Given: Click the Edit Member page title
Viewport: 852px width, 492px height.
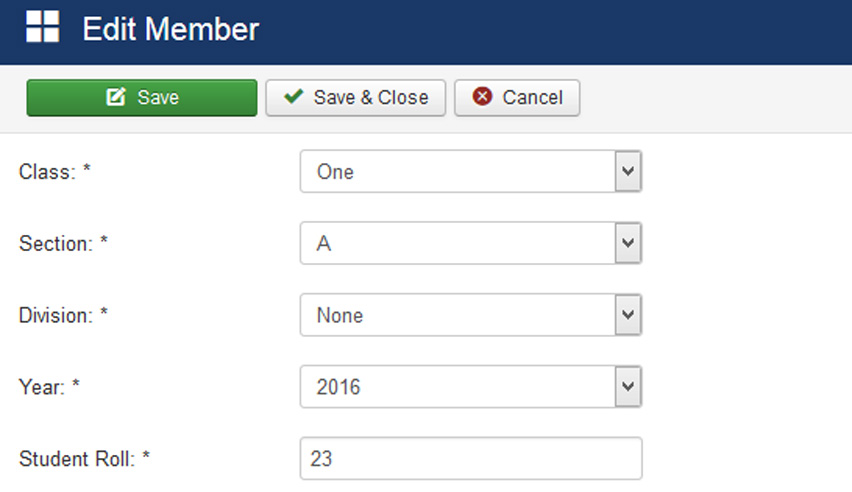Looking at the screenshot, I should click(170, 29).
